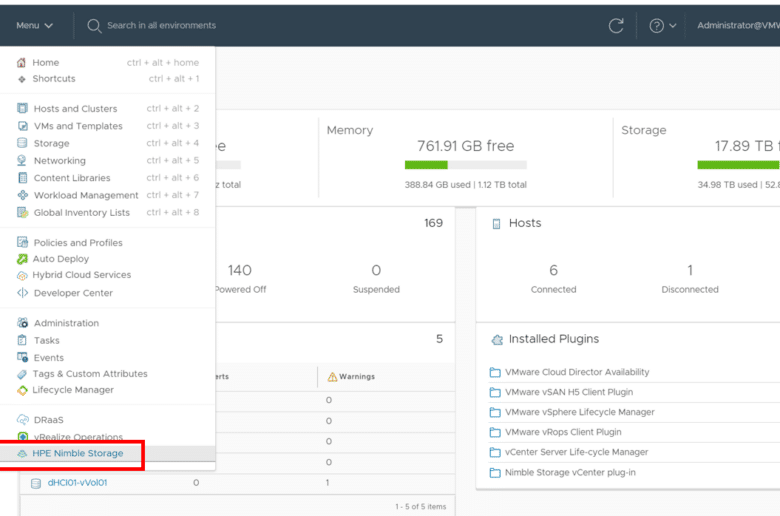Click Nimble Storage vCenter plug-in
The image size is (780, 516).
pyautogui.click(x=570, y=472)
